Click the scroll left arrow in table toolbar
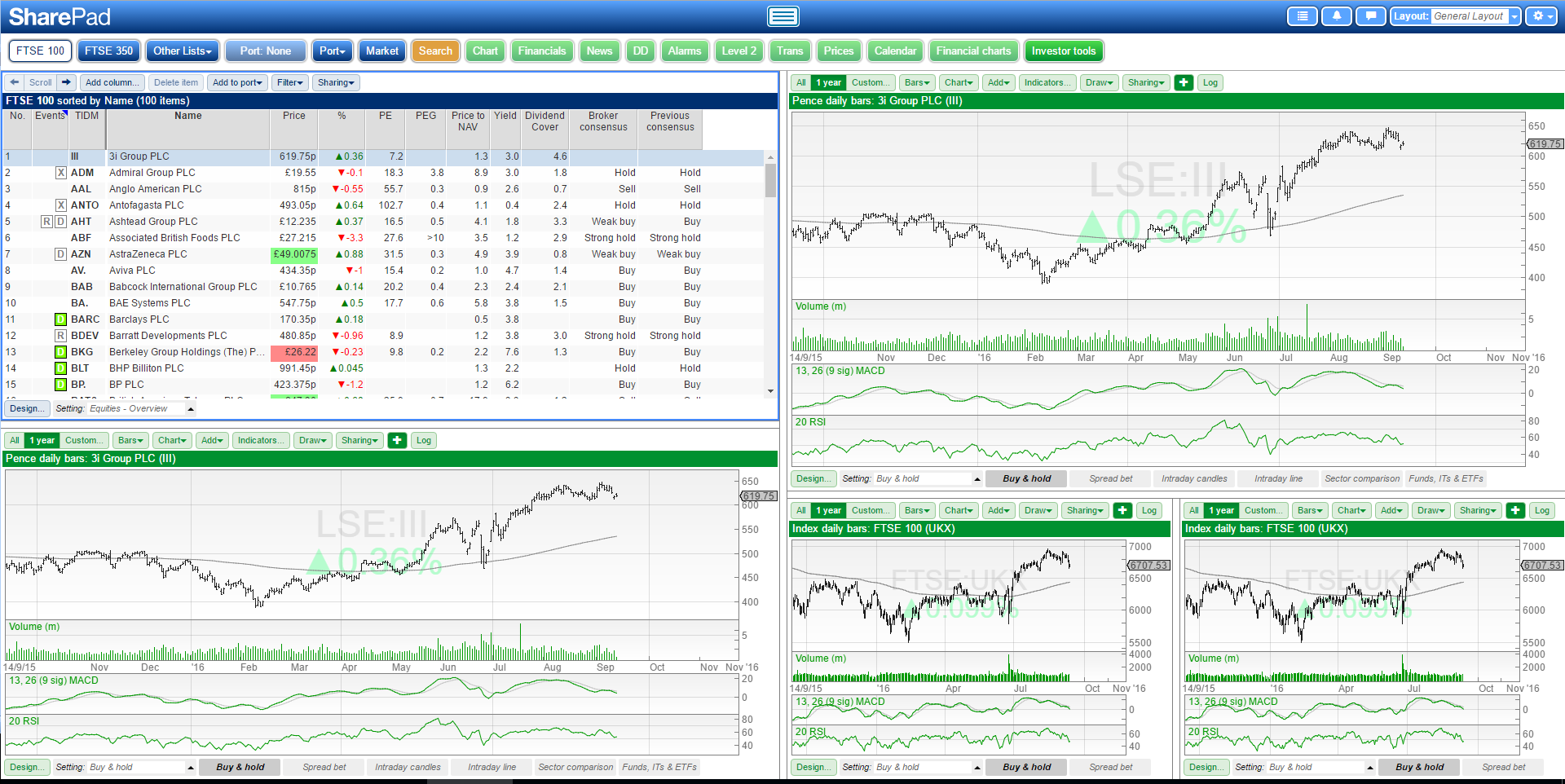 15,82
